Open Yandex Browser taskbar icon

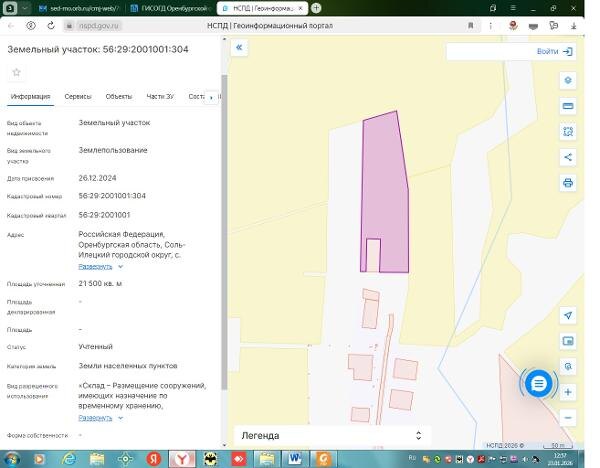(182, 458)
